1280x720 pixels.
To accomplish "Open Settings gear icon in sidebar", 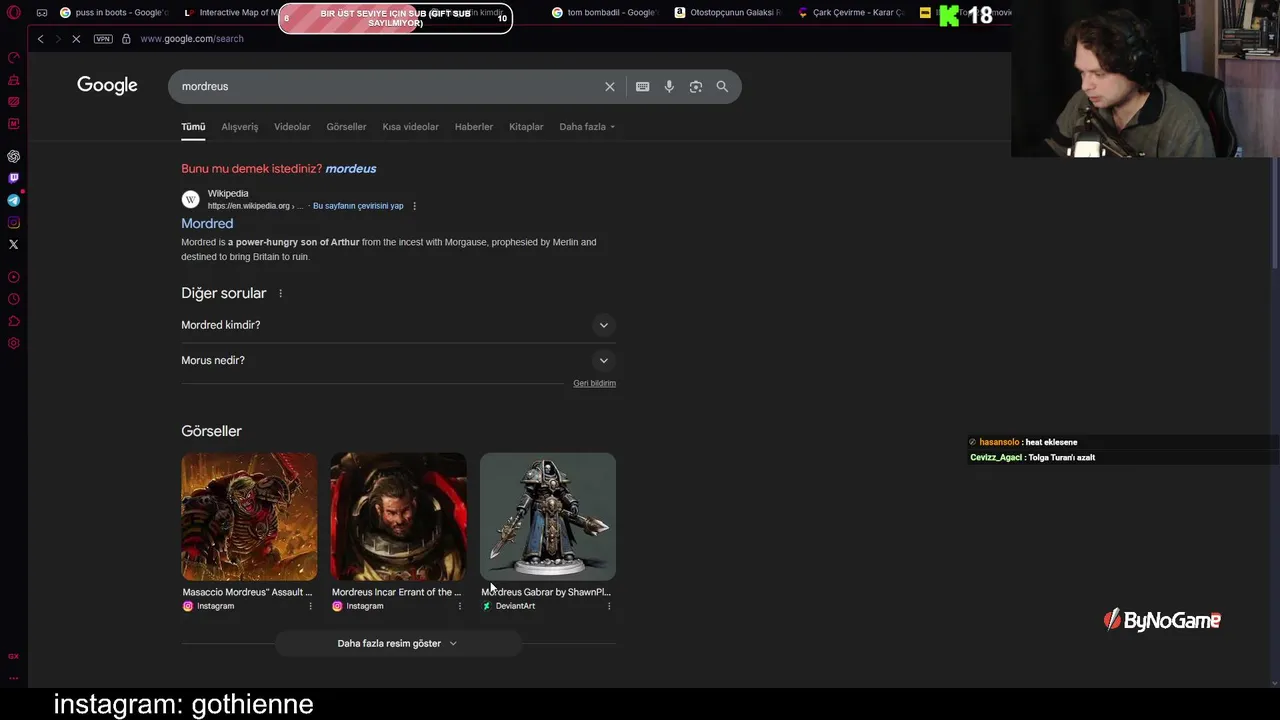I will pyautogui.click(x=13, y=343).
